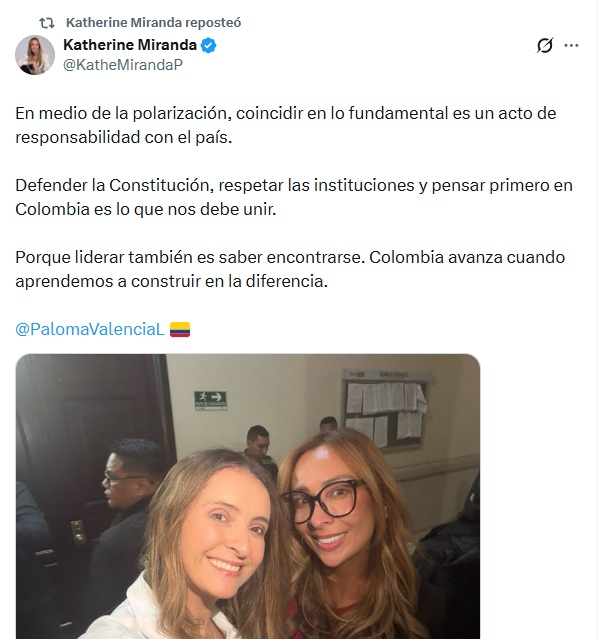The image size is (599, 639).
Task: Click the officer in the photo background
Action: pyautogui.click(x=259, y=448)
